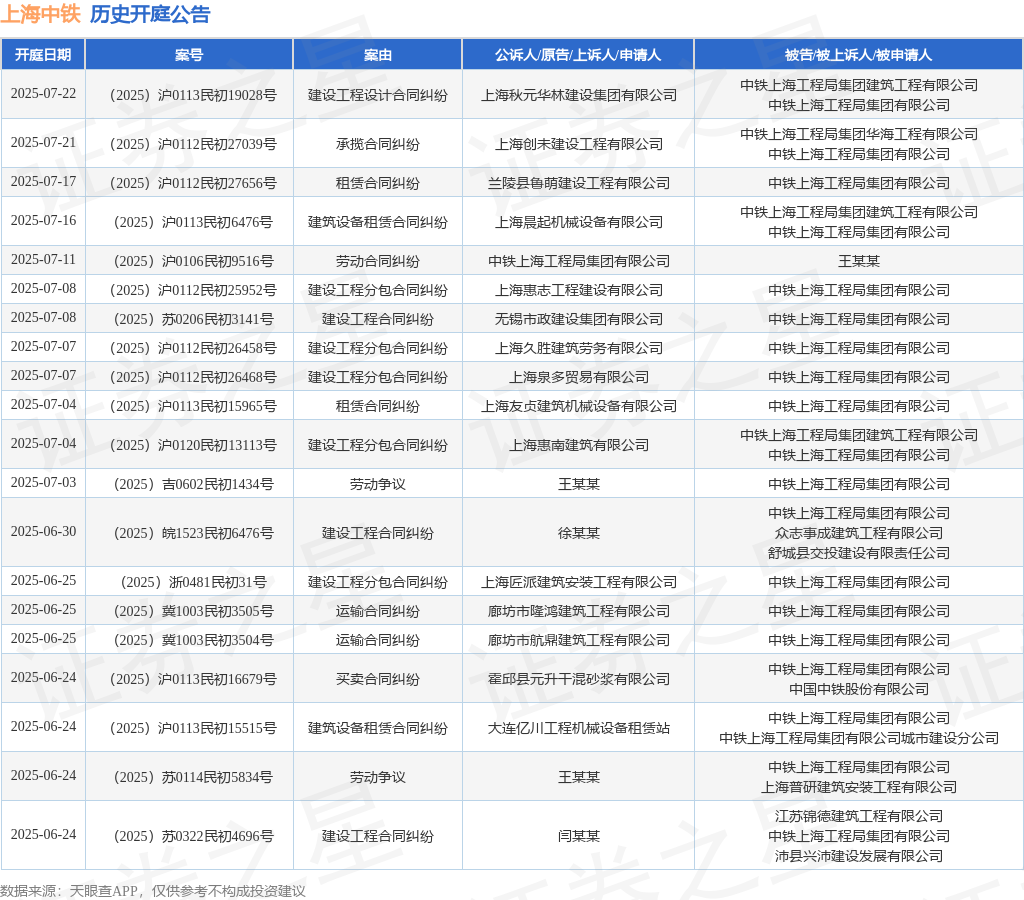Click plaintiff 闫某某
The image size is (1024, 900).
point(579,837)
